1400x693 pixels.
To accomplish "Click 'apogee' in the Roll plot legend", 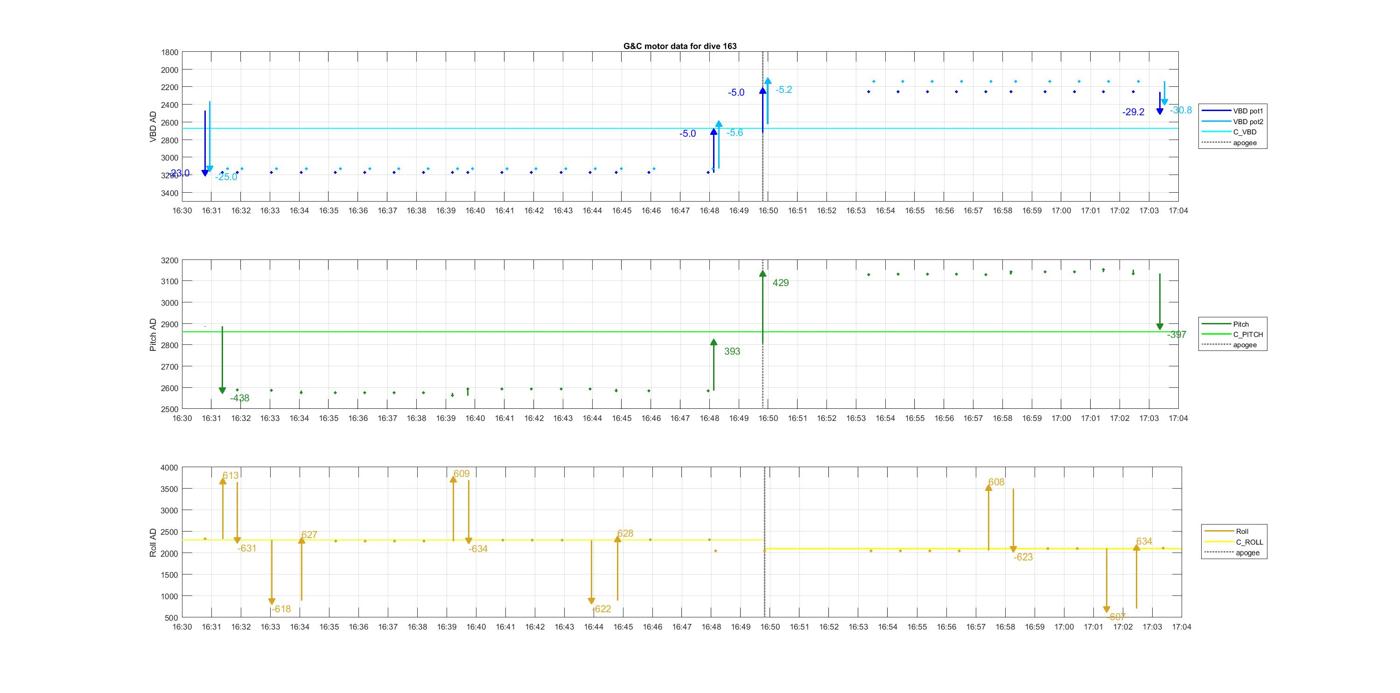I will [1247, 553].
